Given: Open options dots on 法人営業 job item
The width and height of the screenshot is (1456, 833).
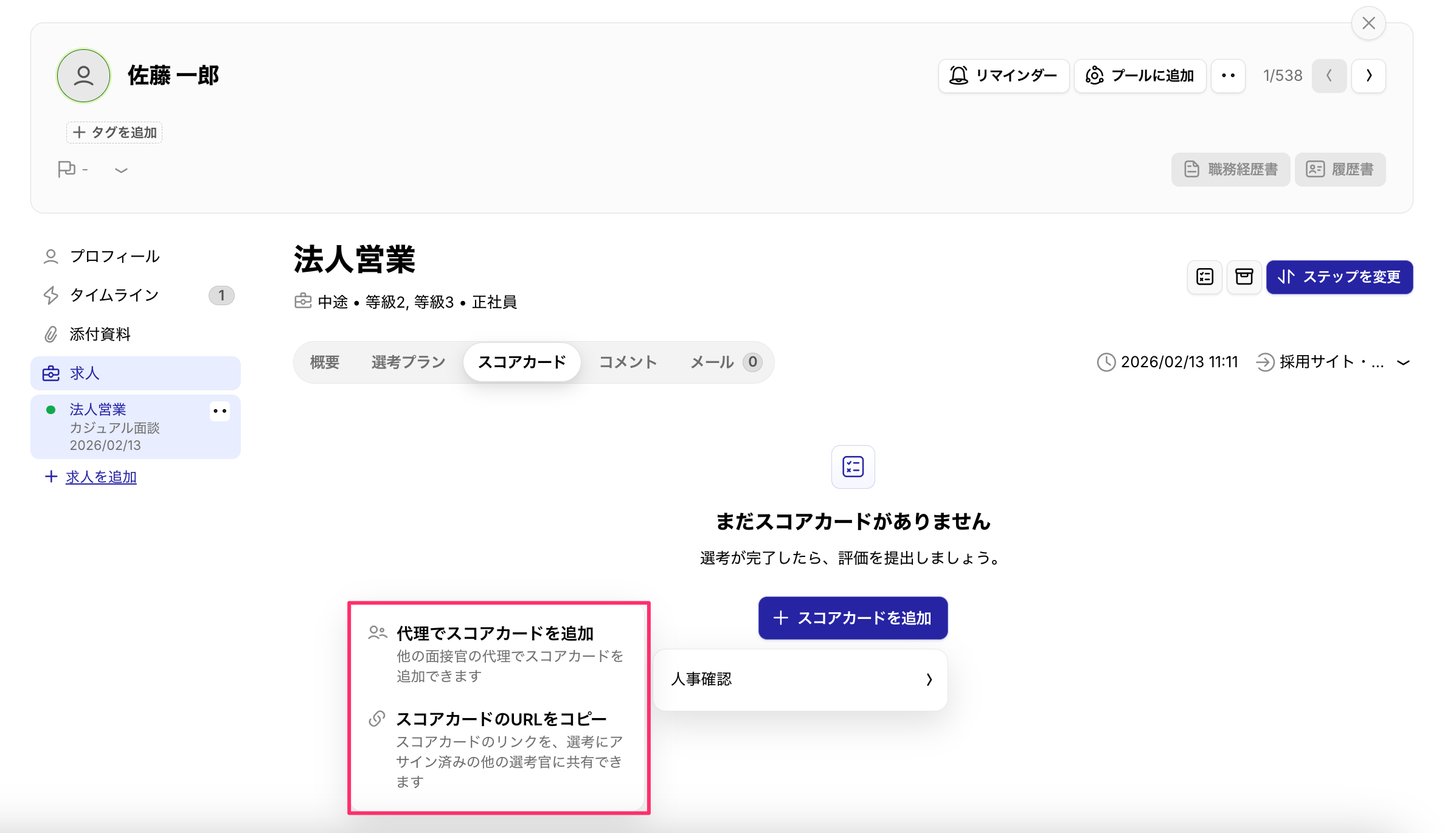Looking at the screenshot, I should 220,411.
